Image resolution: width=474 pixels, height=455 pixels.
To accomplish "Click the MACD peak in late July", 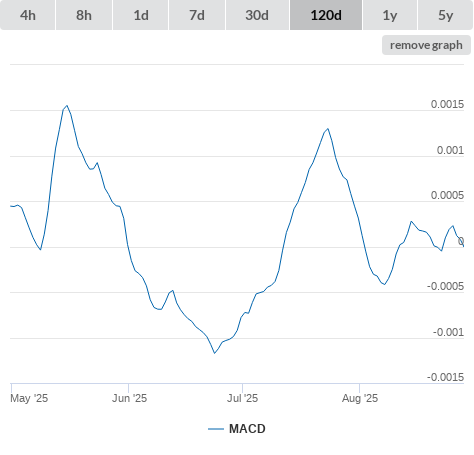I will (x=328, y=128).
